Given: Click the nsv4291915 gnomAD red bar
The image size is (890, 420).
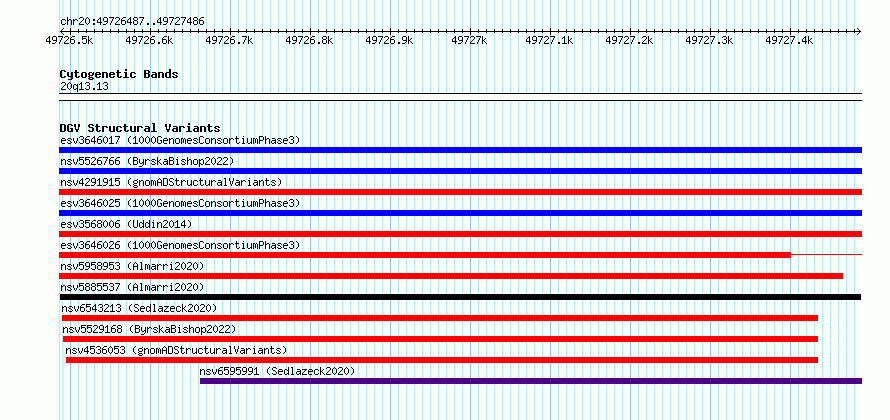Looking at the screenshot, I should pyautogui.click(x=460, y=192).
